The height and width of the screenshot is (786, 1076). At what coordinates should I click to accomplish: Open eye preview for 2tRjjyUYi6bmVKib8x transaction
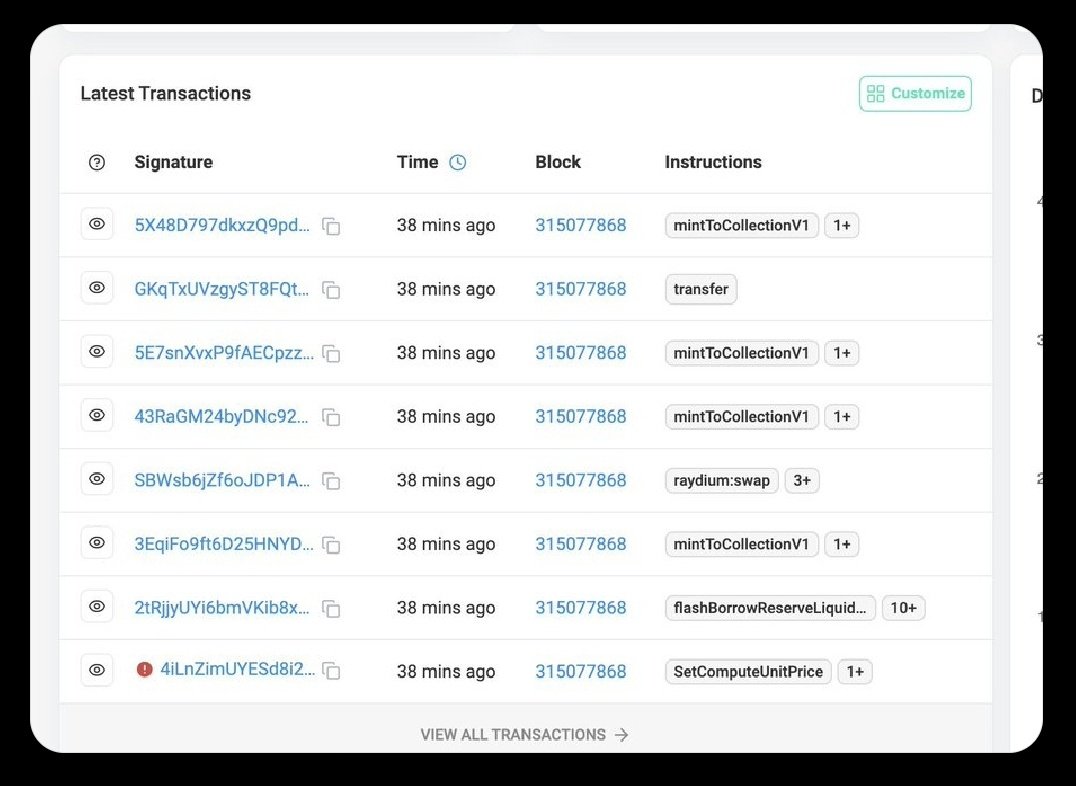pos(97,607)
